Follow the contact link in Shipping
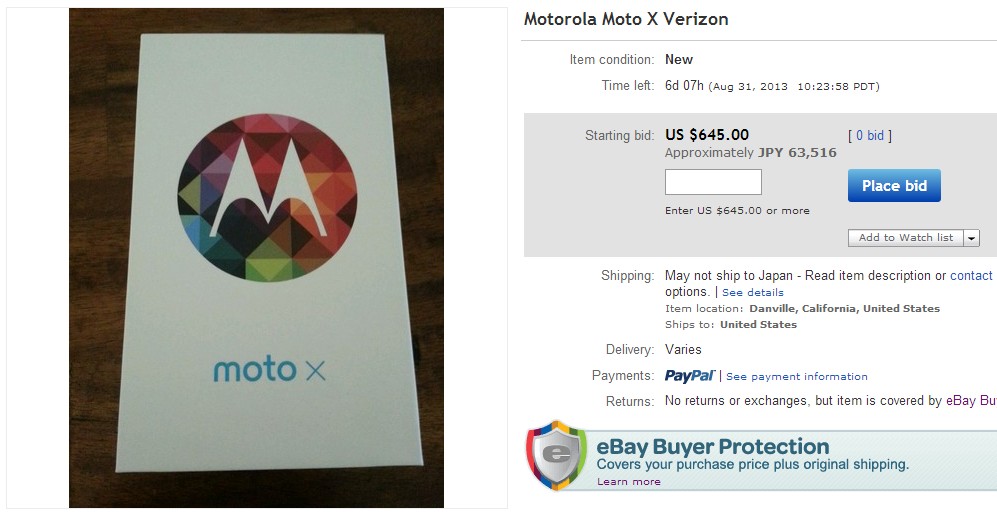This screenshot has width=997, height=517. coord(971,276)
